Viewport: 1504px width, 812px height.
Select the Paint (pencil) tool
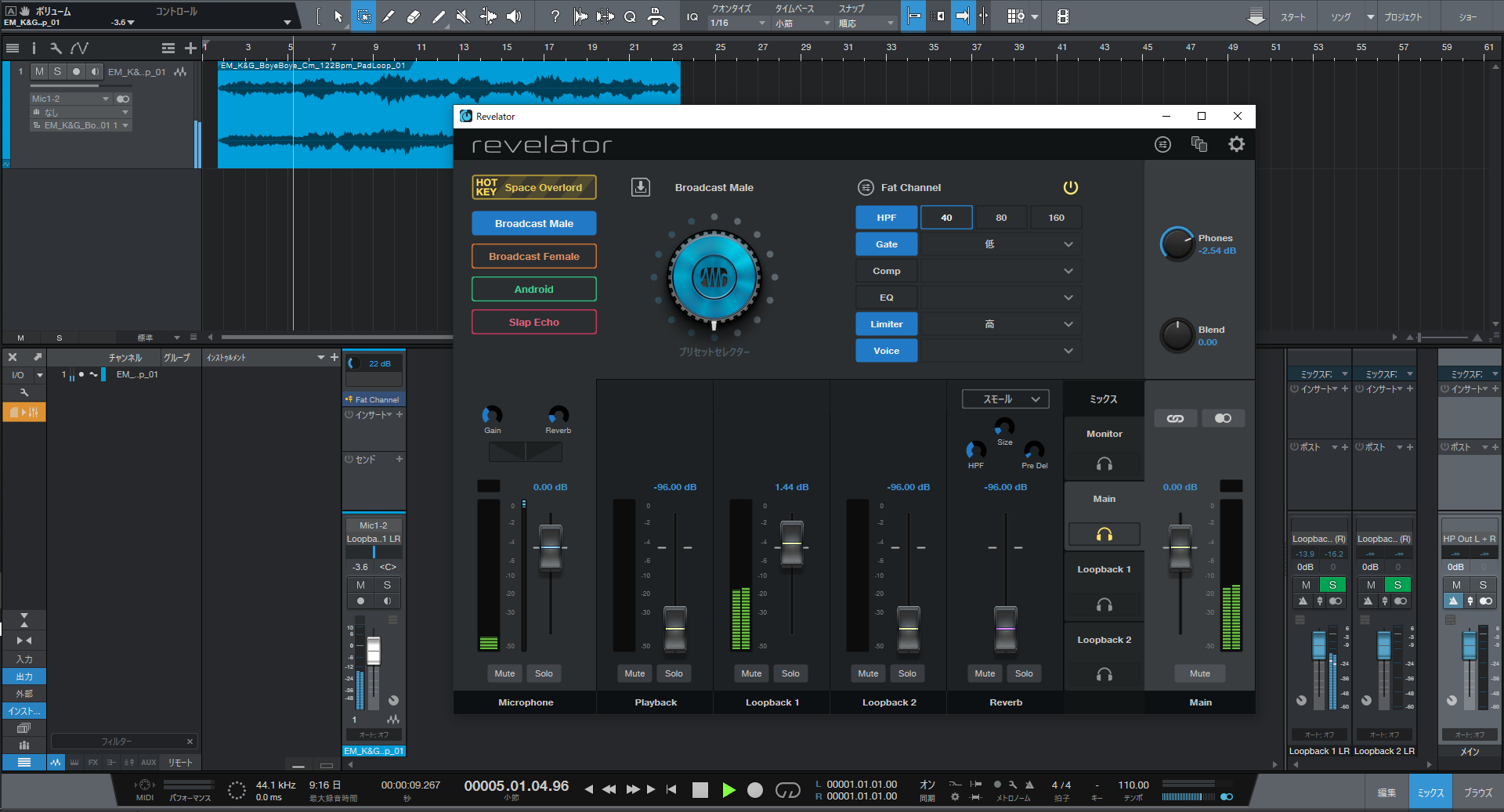pyautogui.click(x=439, y=16)
